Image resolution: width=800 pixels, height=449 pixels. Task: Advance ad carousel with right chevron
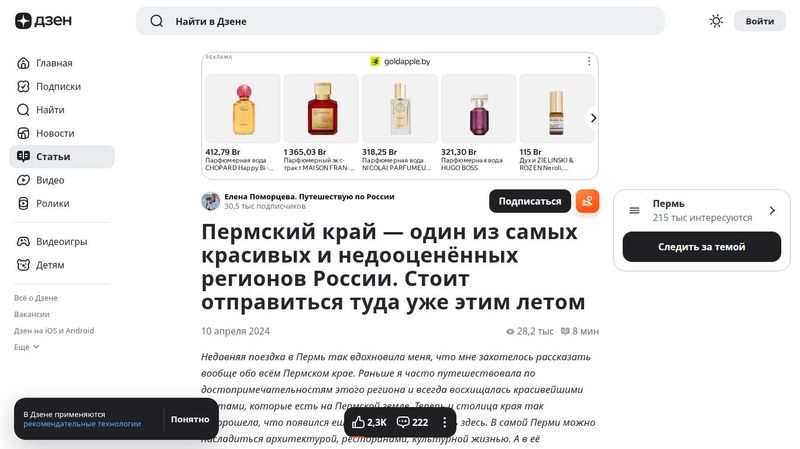pyautogui.click(x=593, y=118)
